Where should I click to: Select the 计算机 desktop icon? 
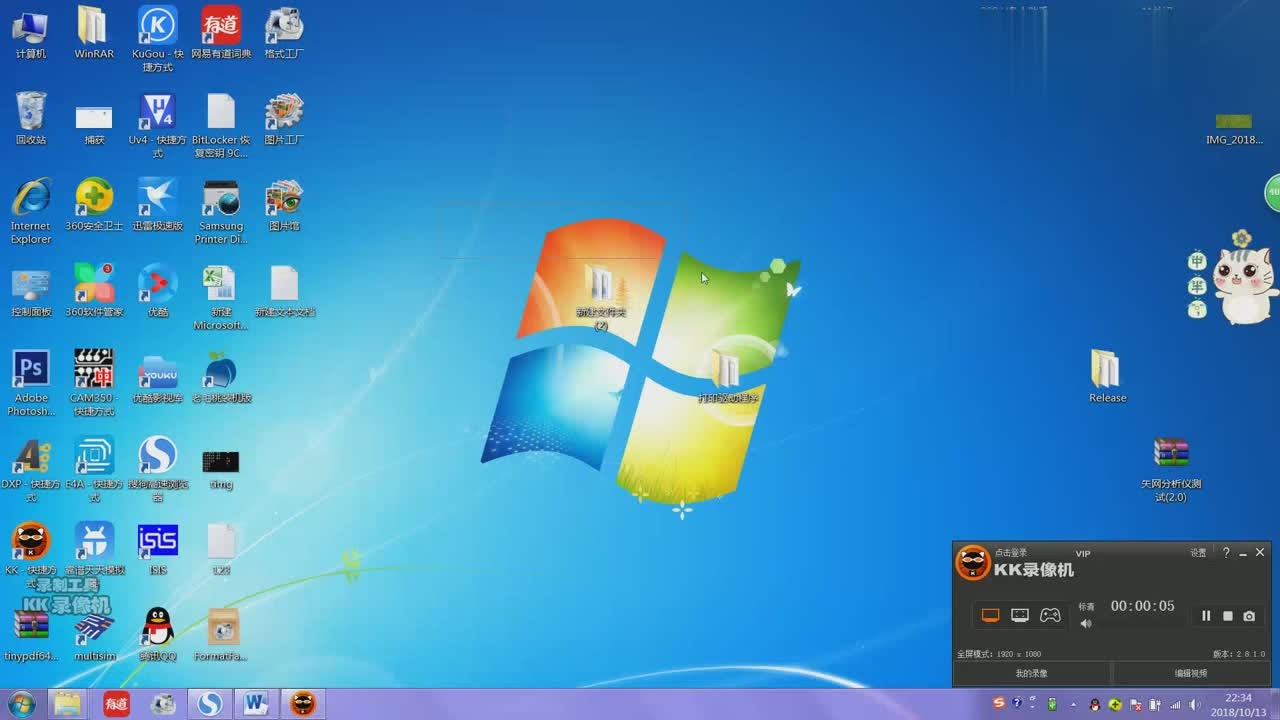click(x=31, y=34)
